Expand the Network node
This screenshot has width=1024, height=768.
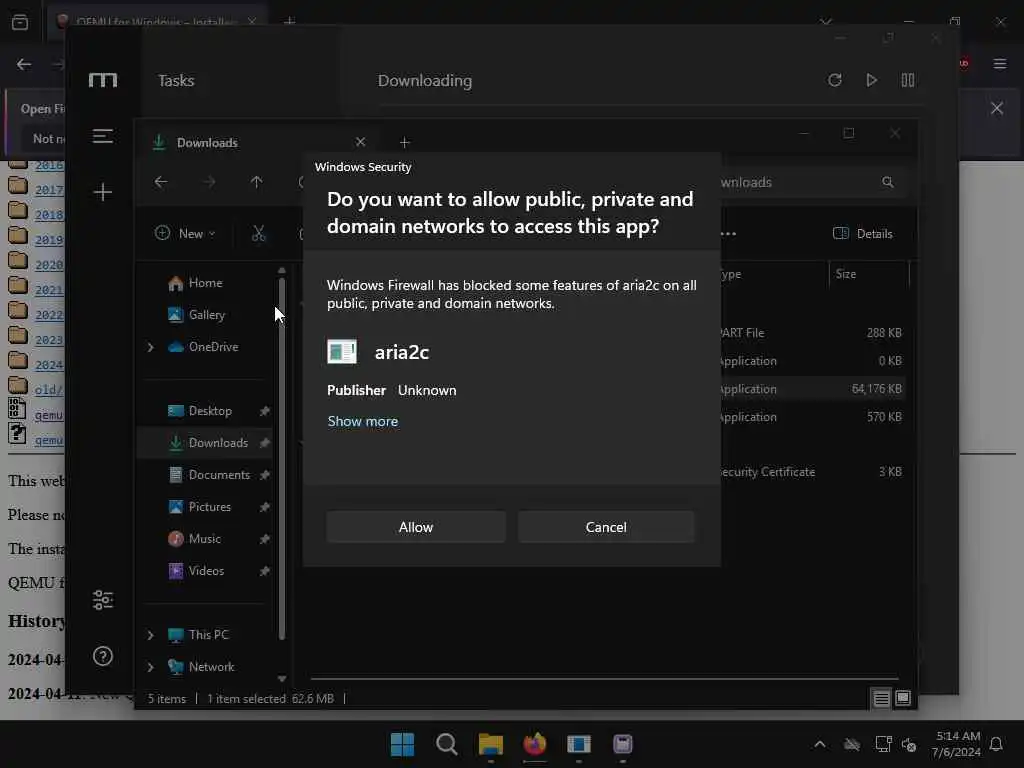[151, 667]
